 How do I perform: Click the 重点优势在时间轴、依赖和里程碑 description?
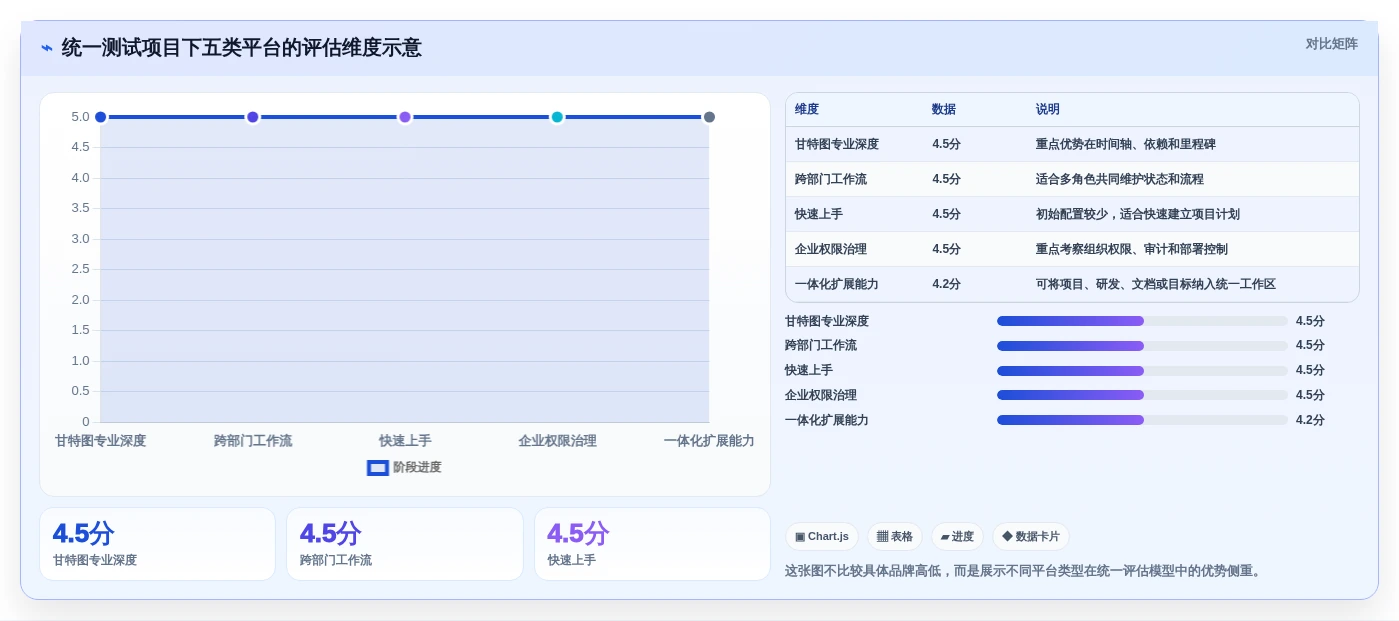click(1126, 144)
